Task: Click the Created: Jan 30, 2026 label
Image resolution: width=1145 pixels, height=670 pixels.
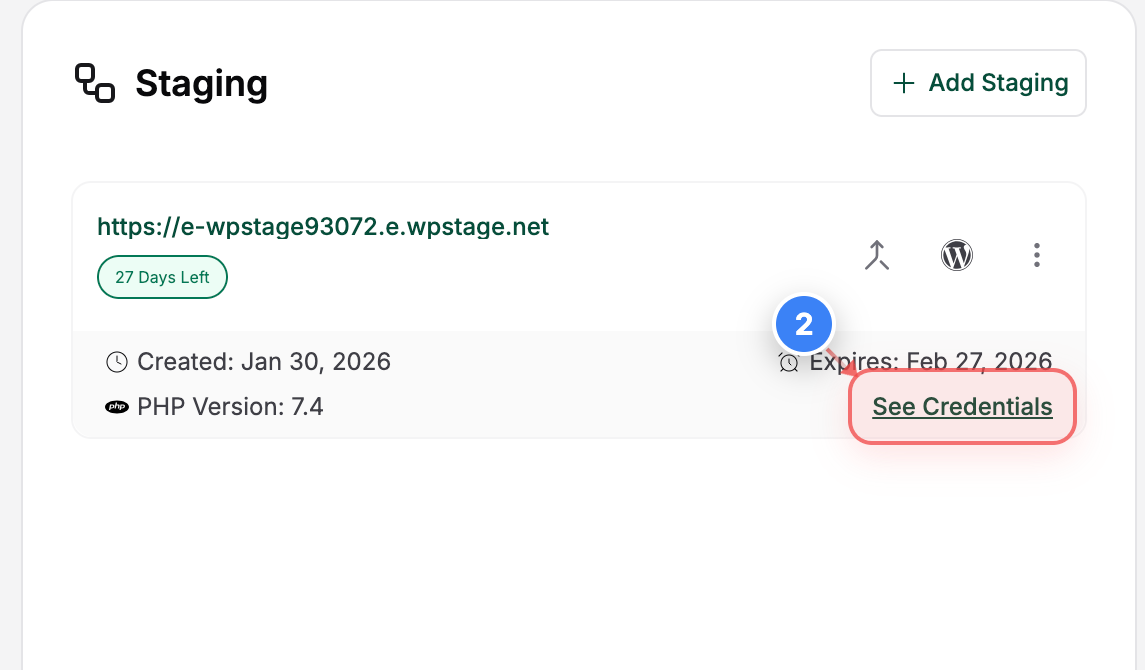Action: [x=263, y=362]
